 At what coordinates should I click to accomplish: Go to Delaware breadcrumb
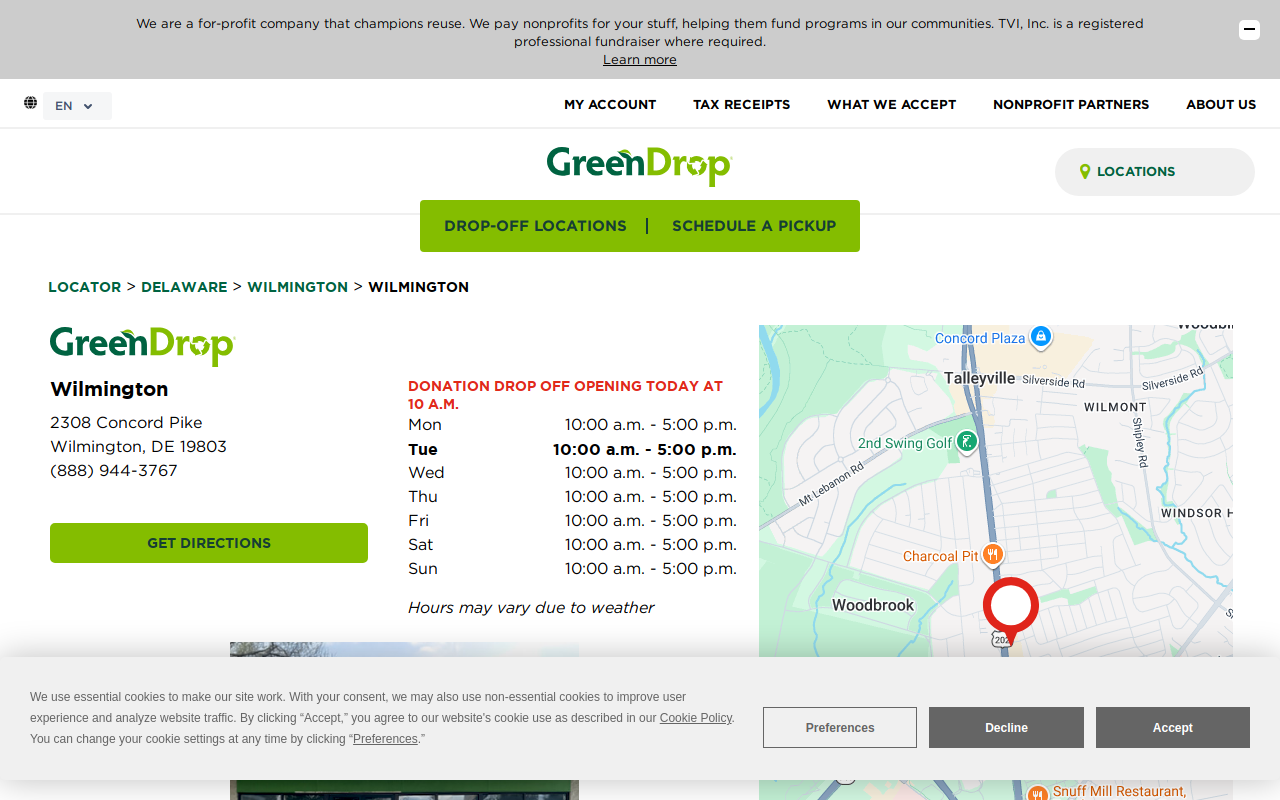click(x=184, y=287)
